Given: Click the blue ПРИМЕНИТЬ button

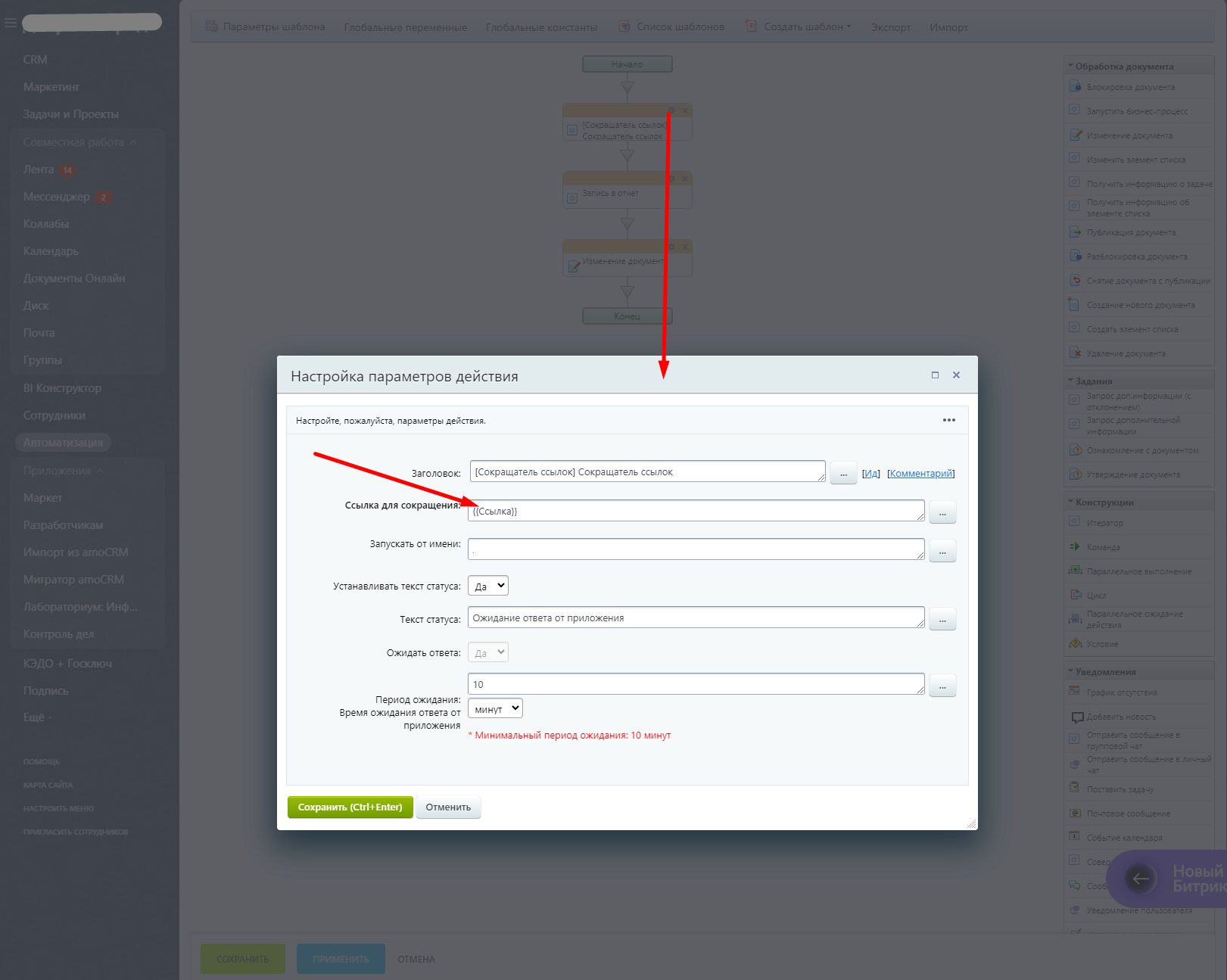Looking at the screenshot, I should point(341,959).
